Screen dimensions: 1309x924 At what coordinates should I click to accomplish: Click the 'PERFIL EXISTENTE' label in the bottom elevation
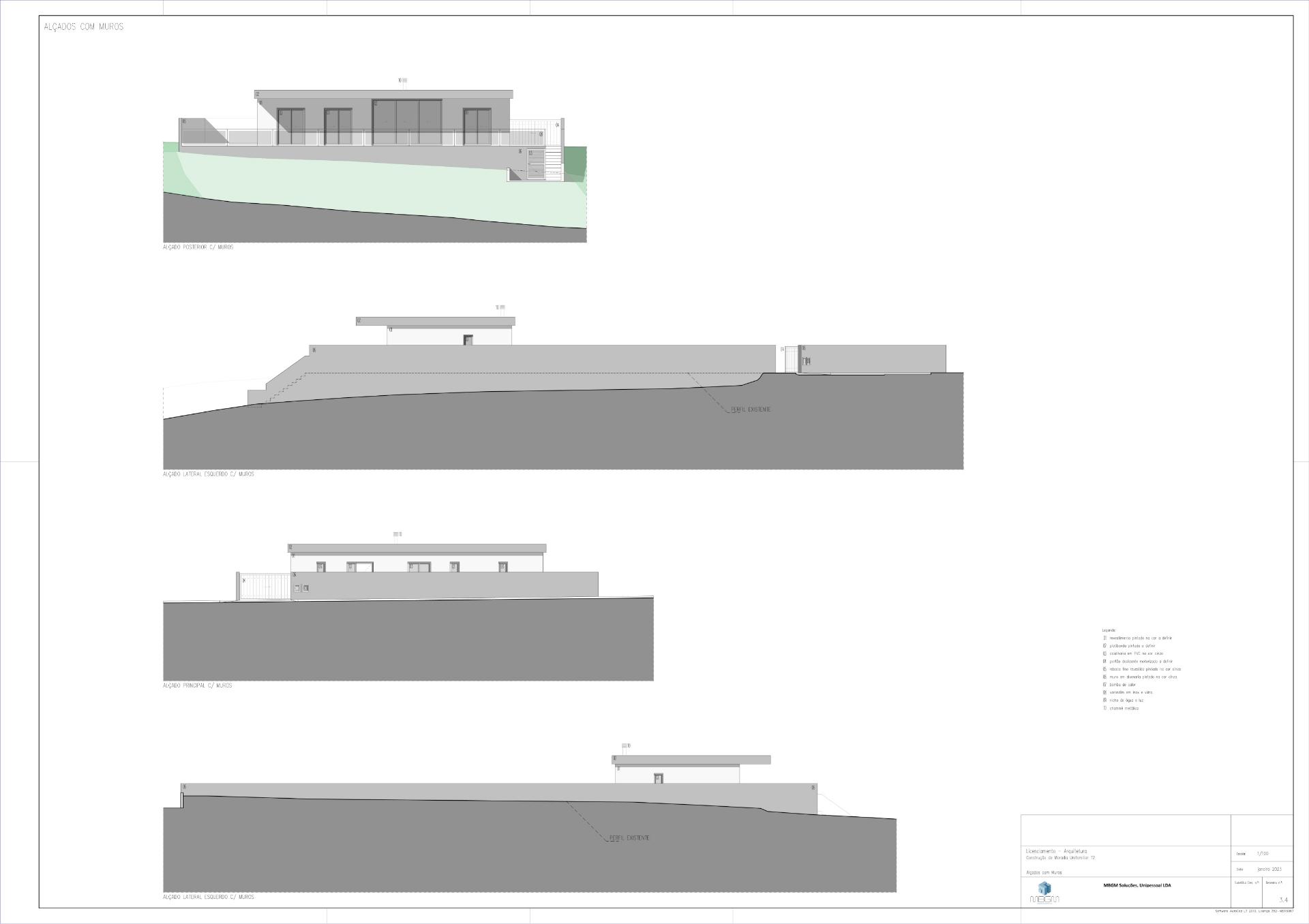click(629, 838)
